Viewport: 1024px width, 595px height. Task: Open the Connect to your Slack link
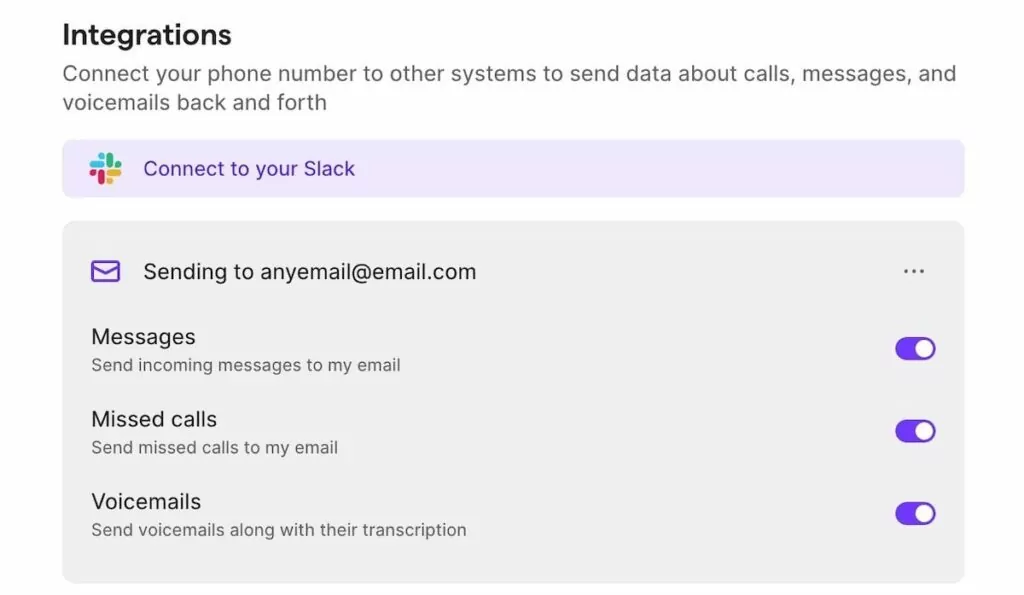[x=249, y=169]
